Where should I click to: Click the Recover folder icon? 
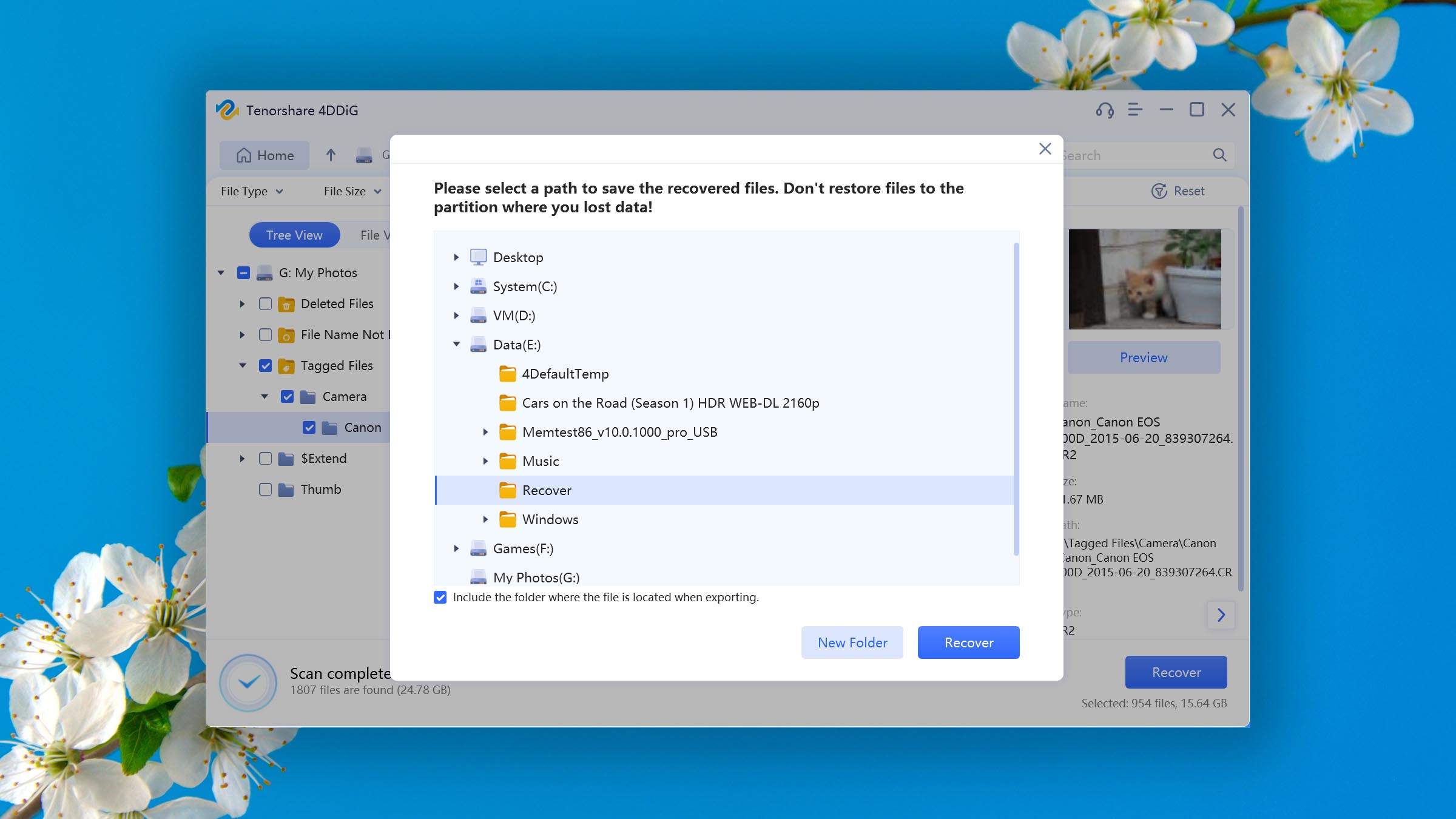pos(507,490)
